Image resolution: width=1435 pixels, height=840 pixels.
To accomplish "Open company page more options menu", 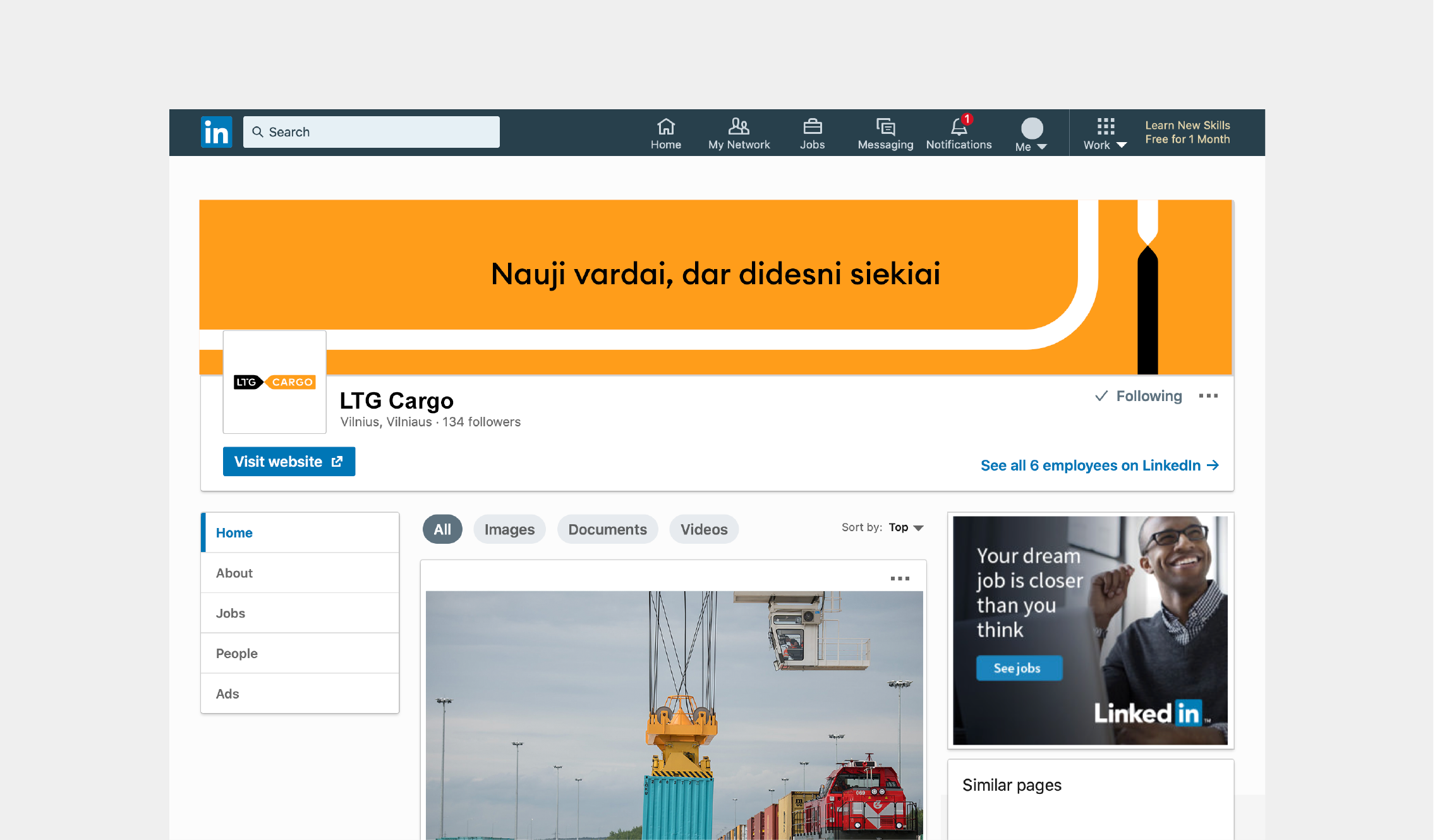I will pyautogui.click(x=1208, y=396).
